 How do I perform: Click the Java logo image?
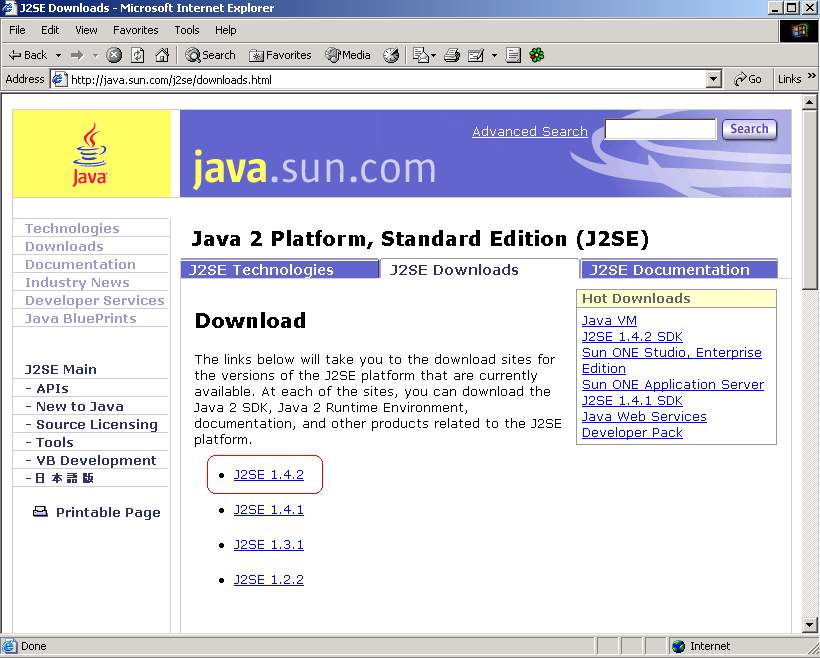click(x=91, y=153)
